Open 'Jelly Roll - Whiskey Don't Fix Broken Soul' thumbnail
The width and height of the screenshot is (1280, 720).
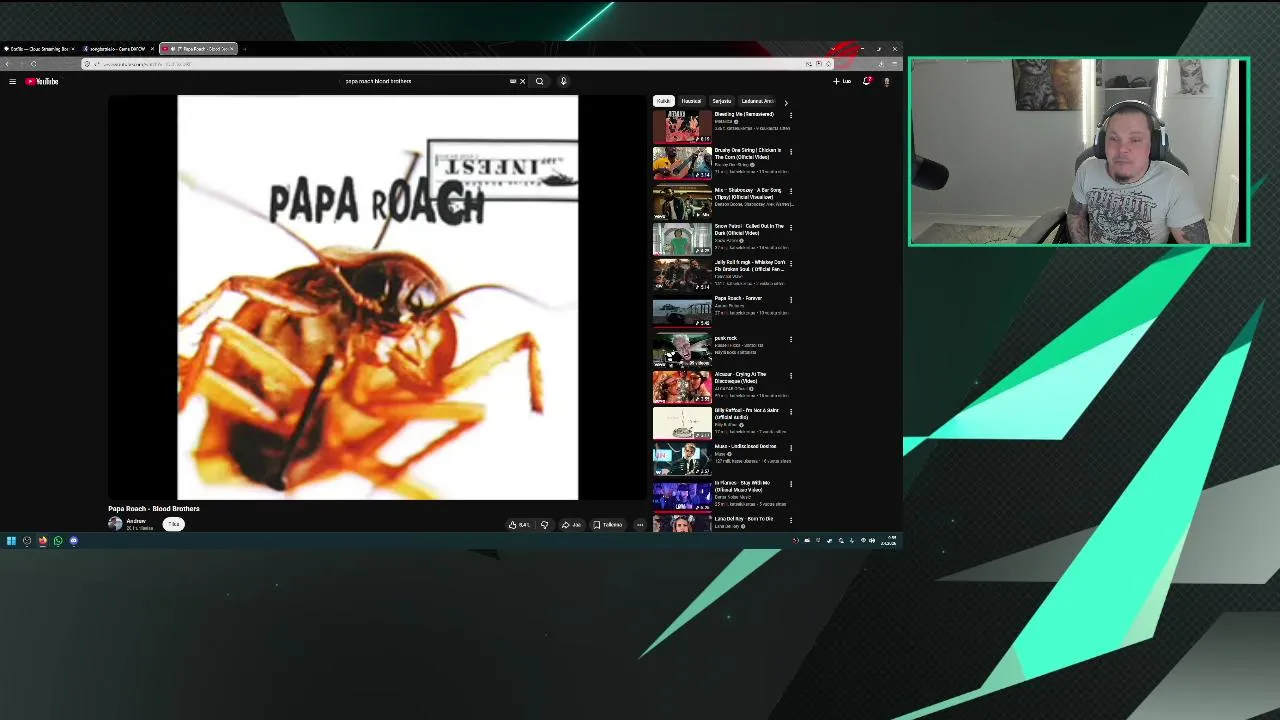tap(682, 275)
